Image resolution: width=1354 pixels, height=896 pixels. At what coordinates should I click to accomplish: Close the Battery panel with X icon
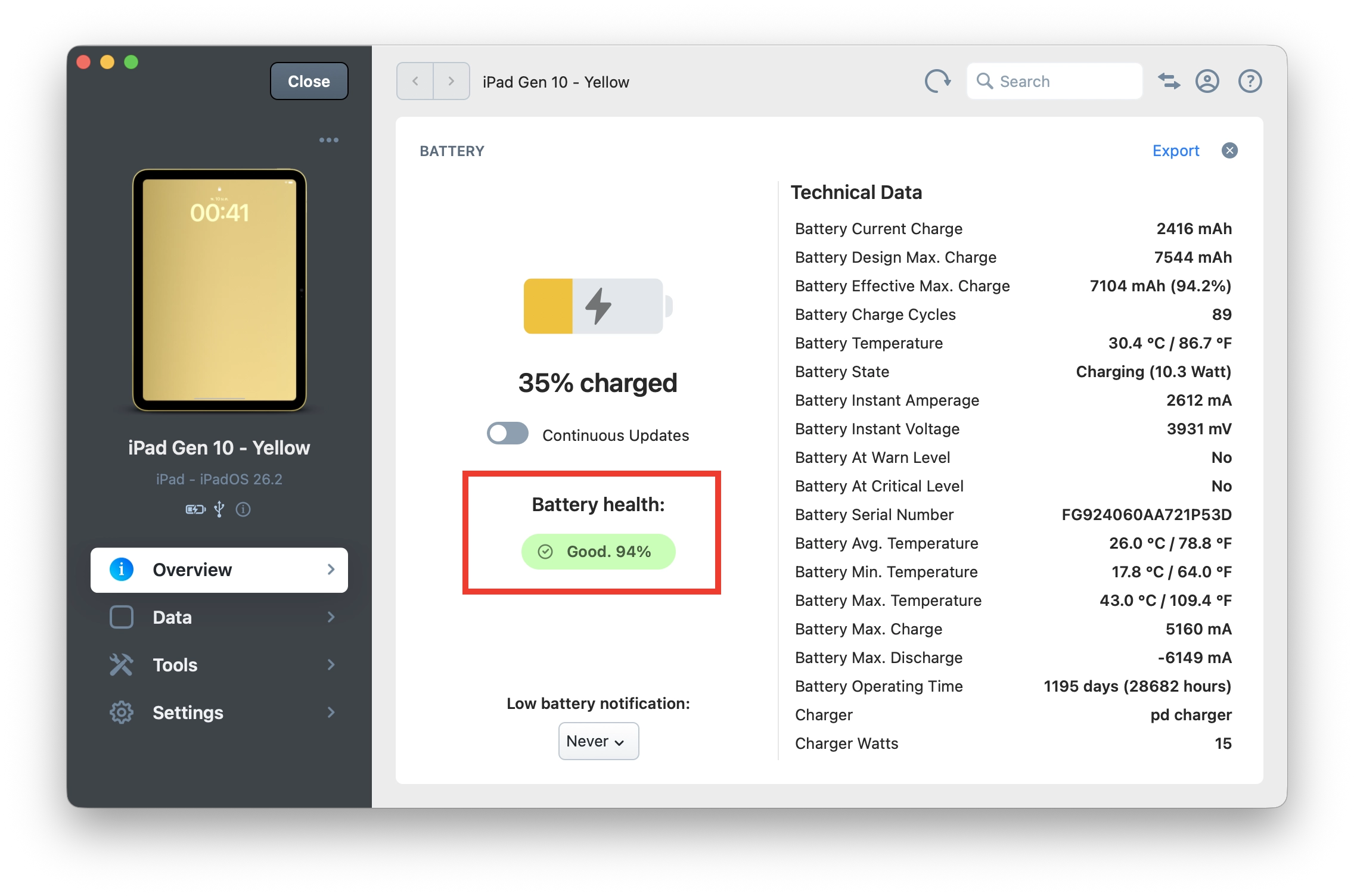pyautogui.click(x=1229, y=151)
